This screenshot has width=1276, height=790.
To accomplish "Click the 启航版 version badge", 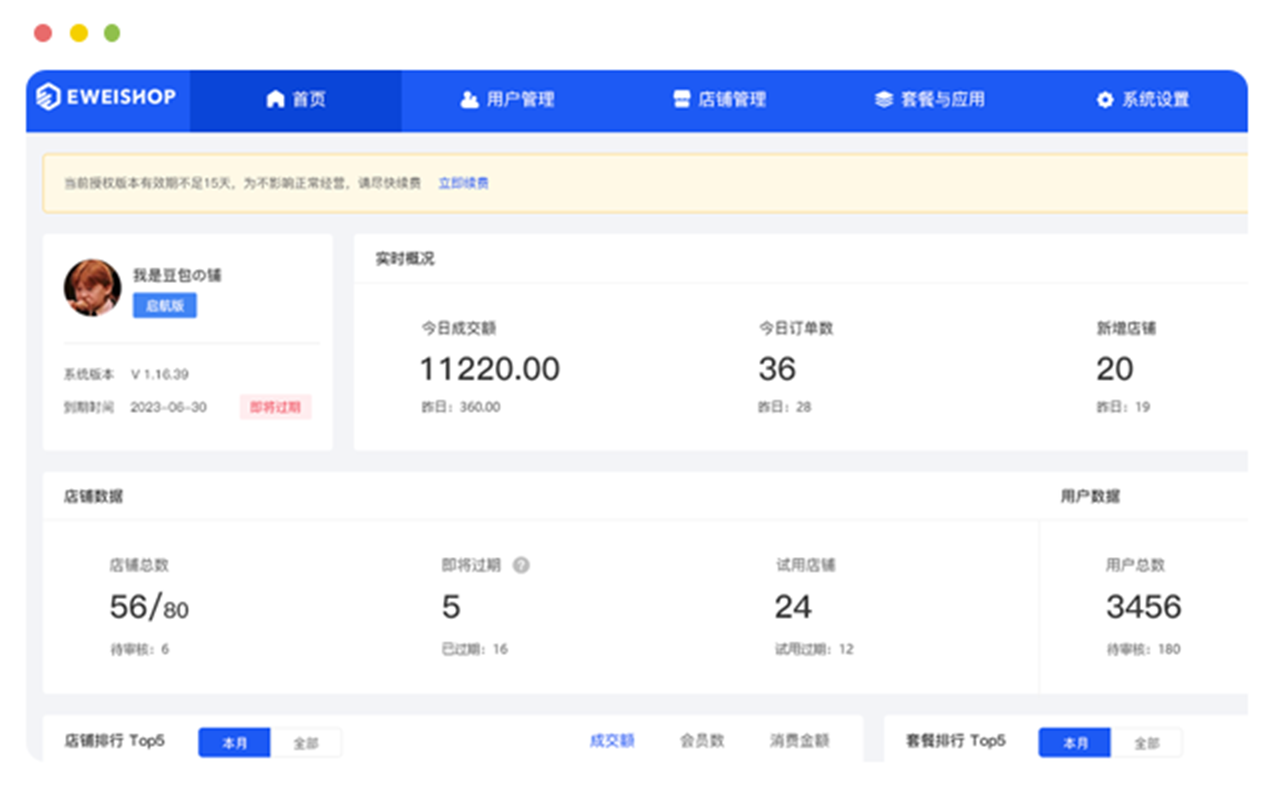I will 165,306.
